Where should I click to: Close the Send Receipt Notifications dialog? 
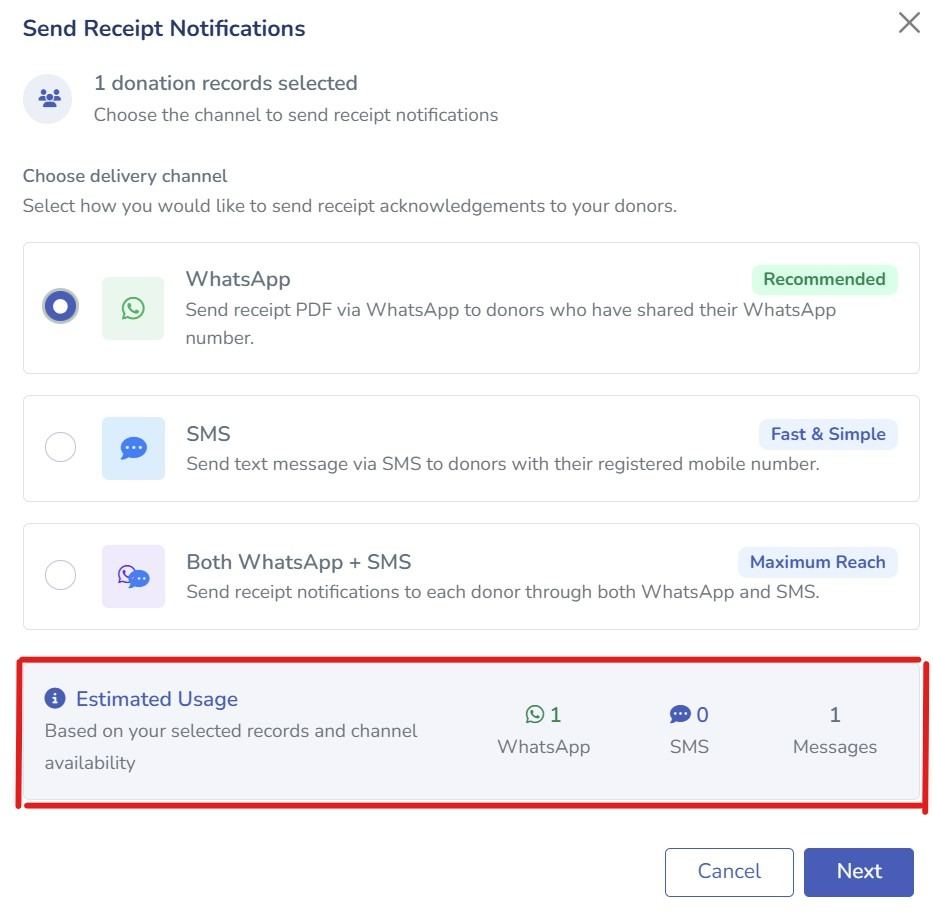click(x=909, y=23)
